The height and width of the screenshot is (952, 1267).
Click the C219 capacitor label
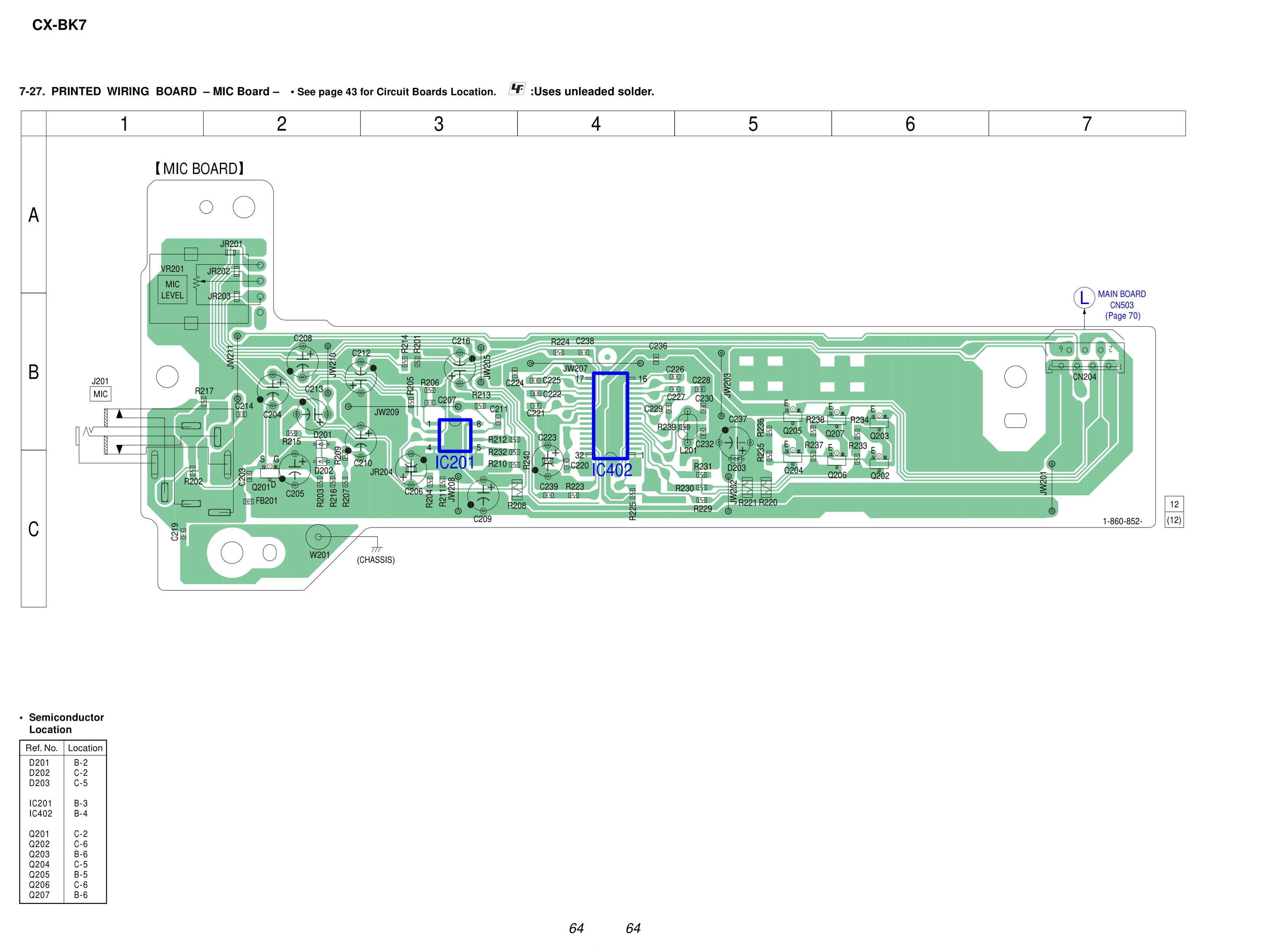(175, 532)
